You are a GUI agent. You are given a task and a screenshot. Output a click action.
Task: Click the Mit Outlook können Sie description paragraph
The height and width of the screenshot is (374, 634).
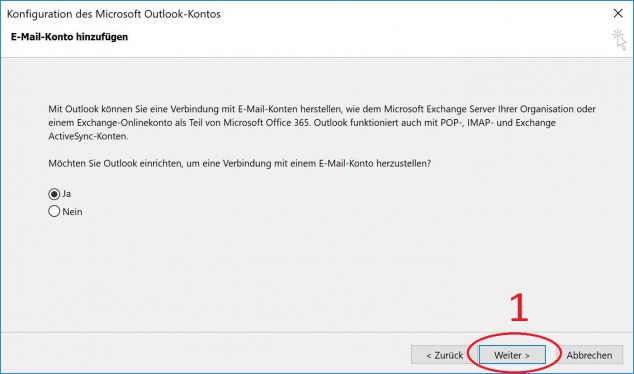[322, 123]
